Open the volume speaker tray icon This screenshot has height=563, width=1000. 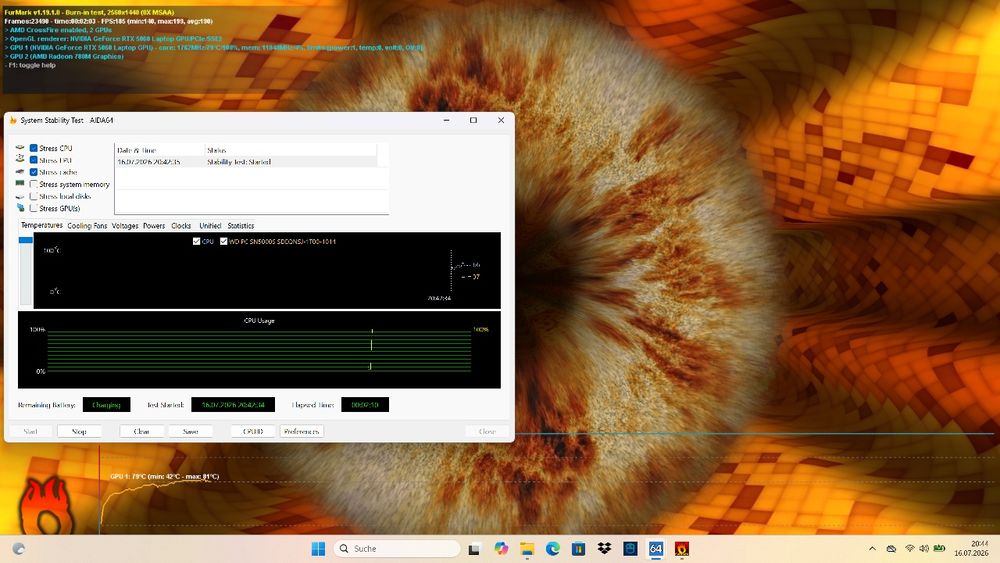924,548
